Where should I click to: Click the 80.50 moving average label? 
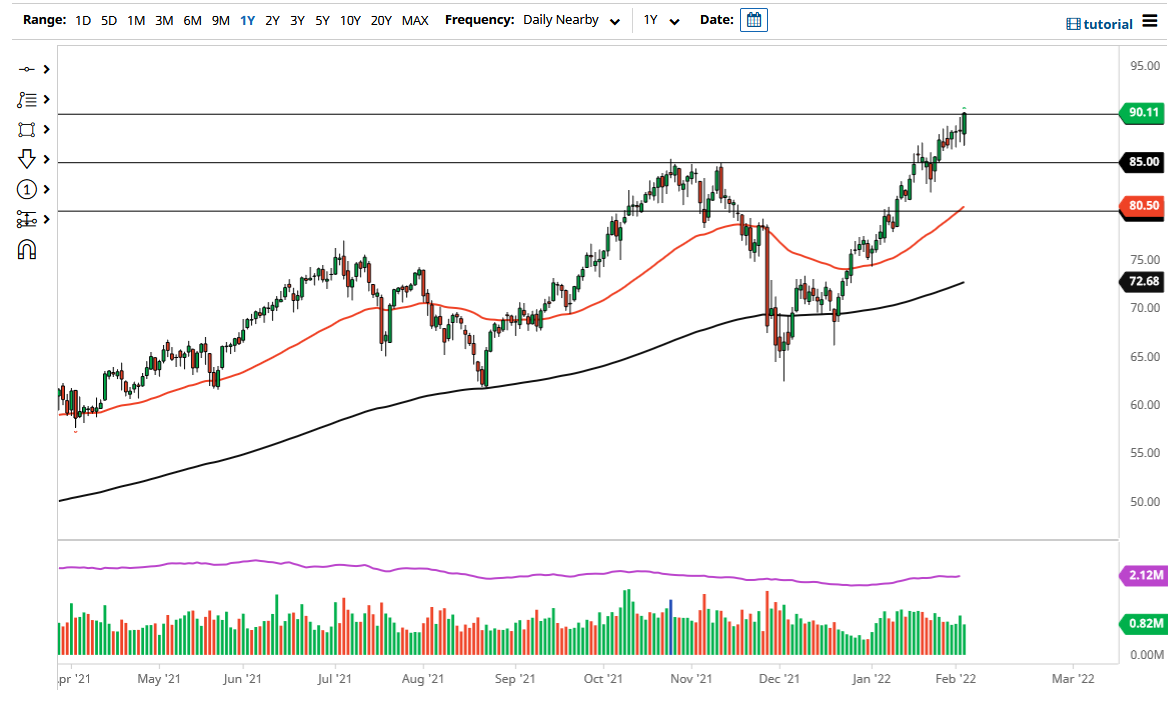1143,205
